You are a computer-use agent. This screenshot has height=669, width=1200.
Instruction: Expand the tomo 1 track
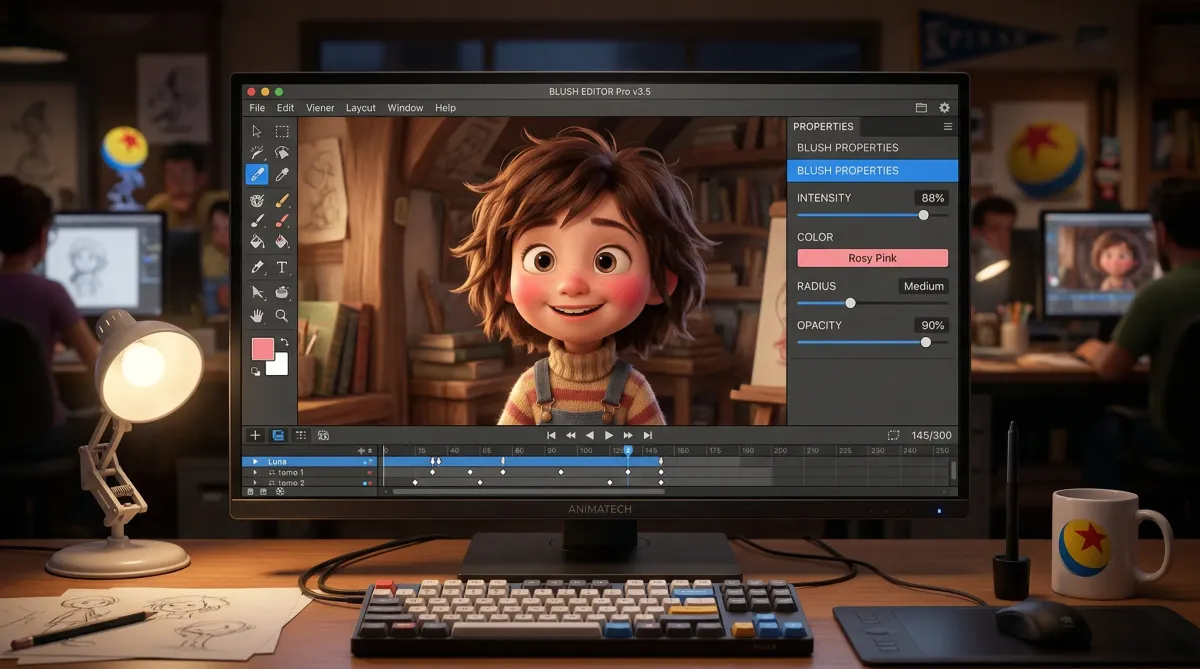pos(256,472)
